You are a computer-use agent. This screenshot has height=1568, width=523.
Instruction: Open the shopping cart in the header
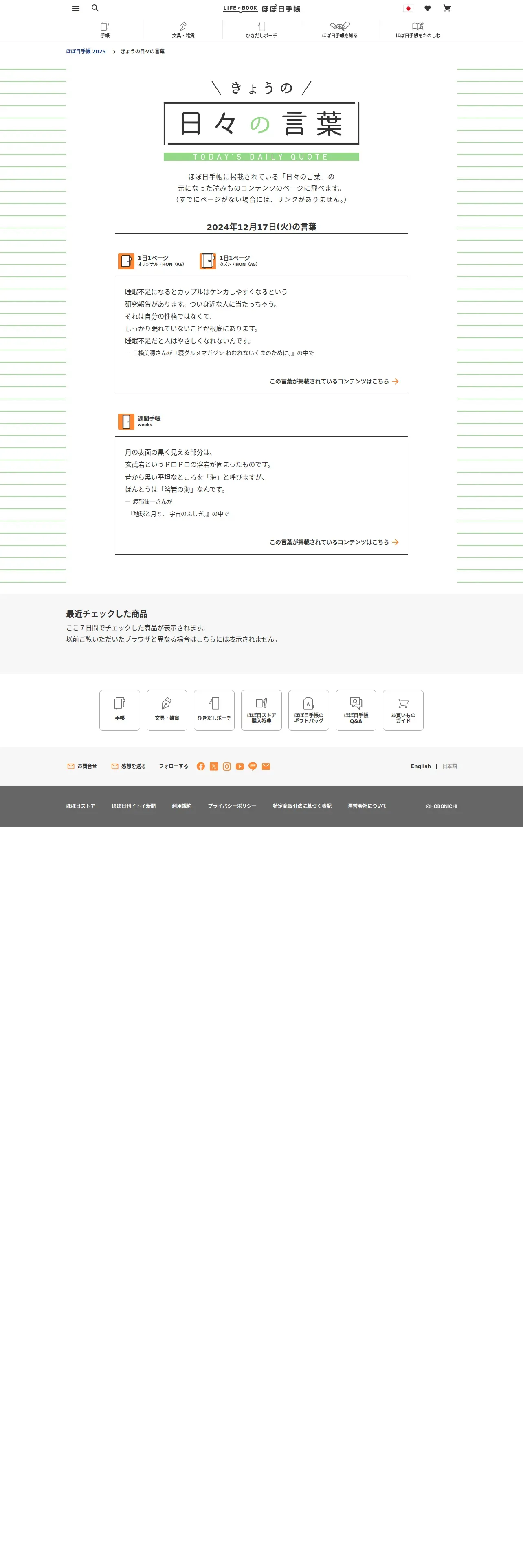(447, 9)
